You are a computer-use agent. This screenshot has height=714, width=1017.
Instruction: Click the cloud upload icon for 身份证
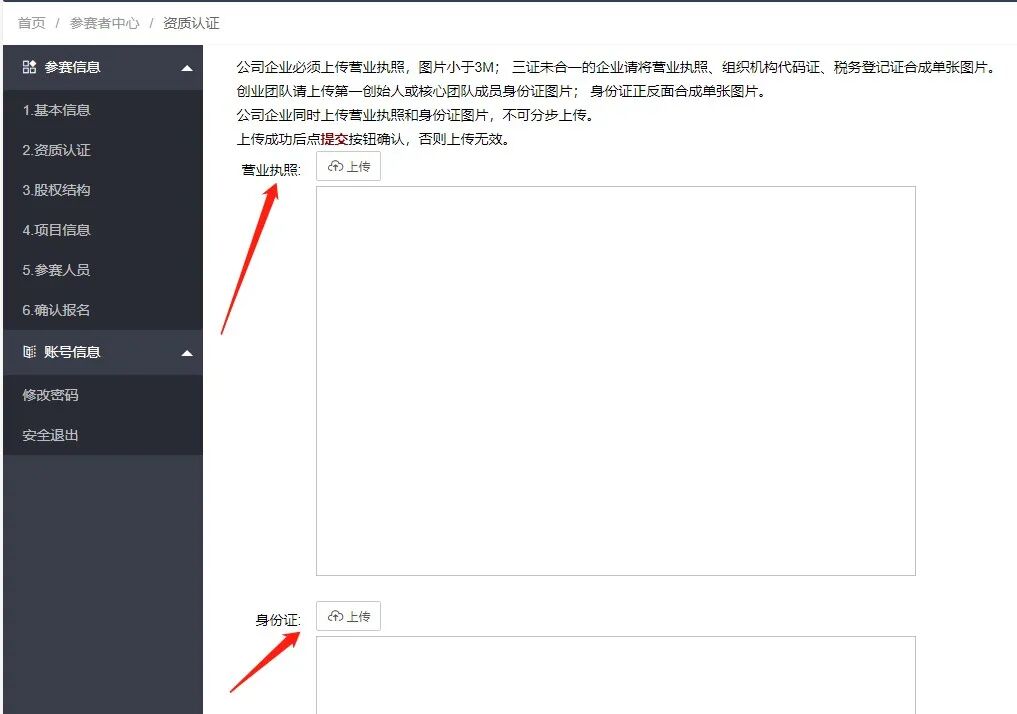pos(335,616)
